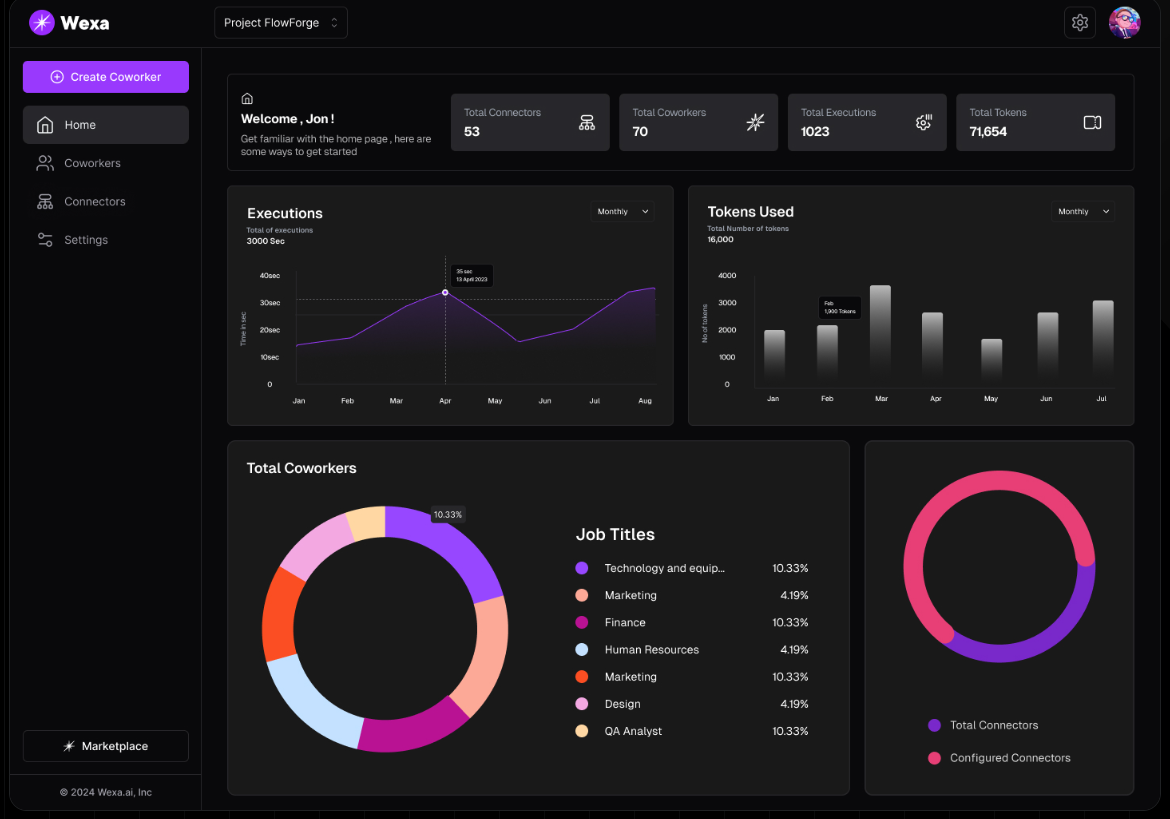Click the Home sidebar house icon
Image resolution: width=1170 pixels, height=819 pixels.
[45, 125]
